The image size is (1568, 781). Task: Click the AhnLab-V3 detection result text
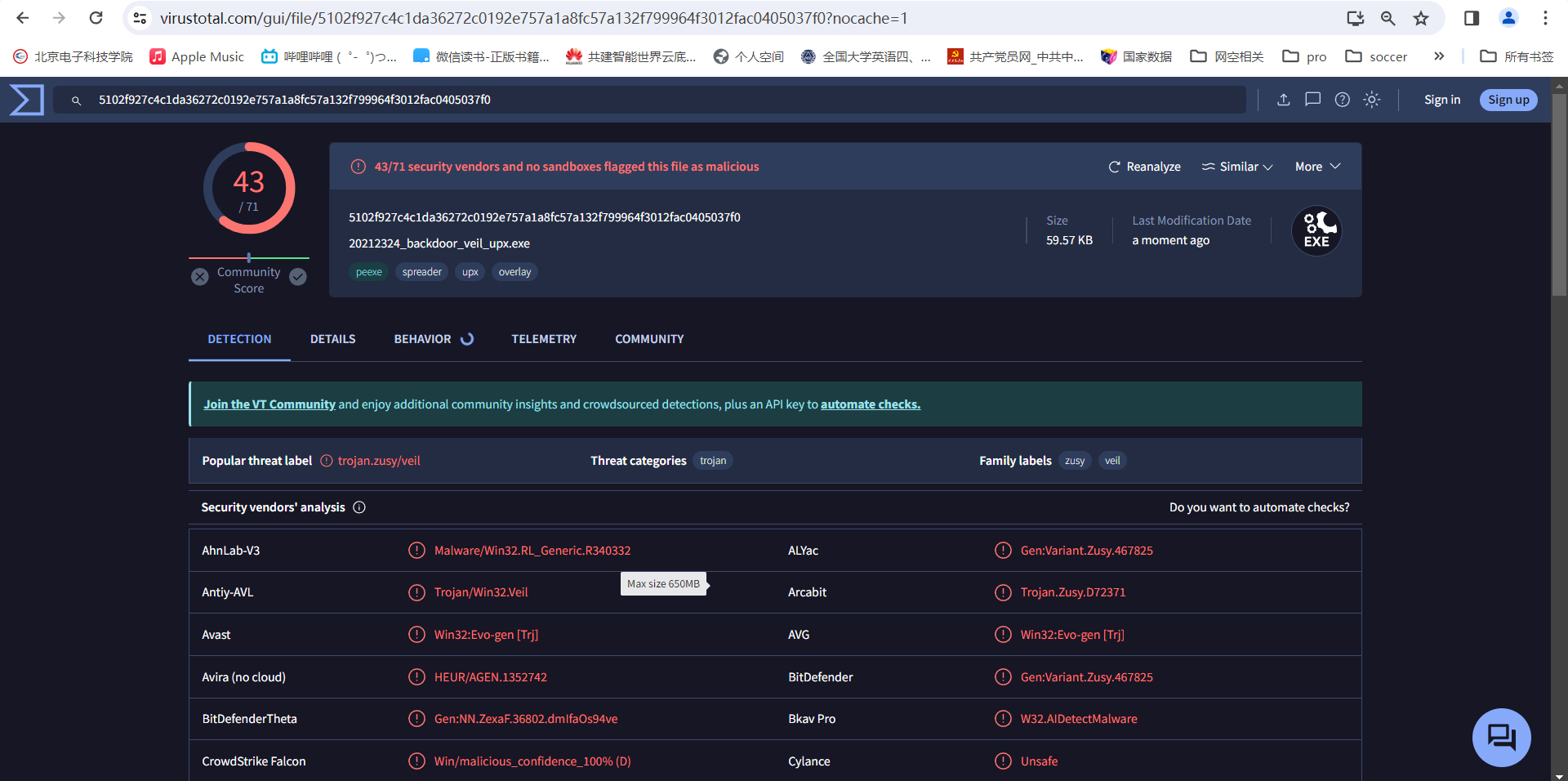pyautogui.click(x=532, y=551)
